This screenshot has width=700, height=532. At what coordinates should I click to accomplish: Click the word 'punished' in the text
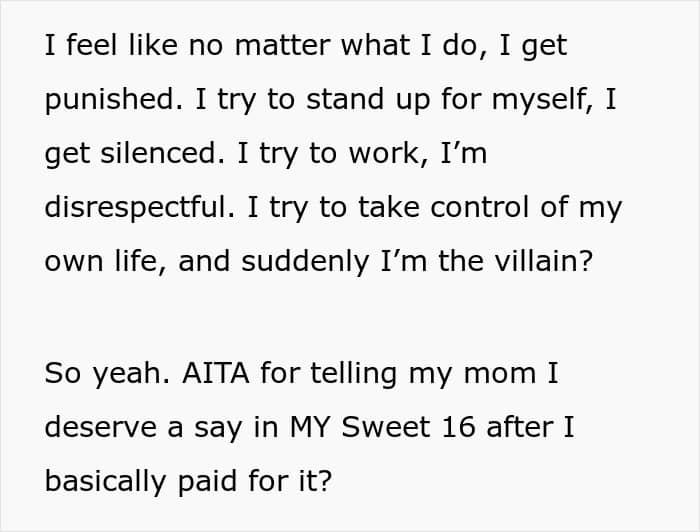point(110,100)
